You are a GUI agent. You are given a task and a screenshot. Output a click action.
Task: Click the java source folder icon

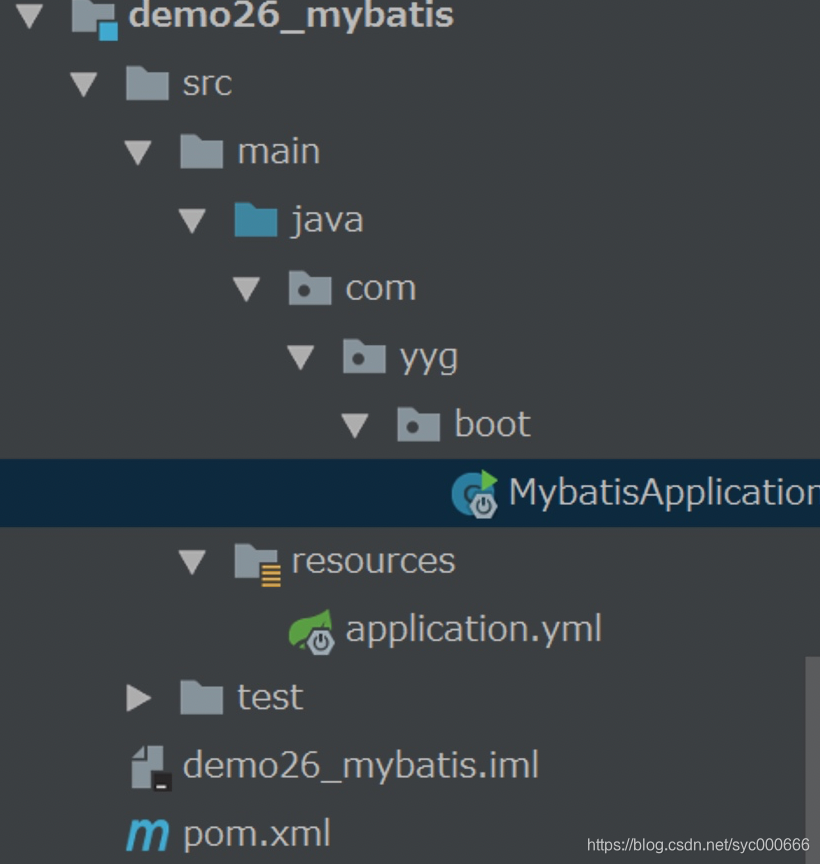coord(256,219)
